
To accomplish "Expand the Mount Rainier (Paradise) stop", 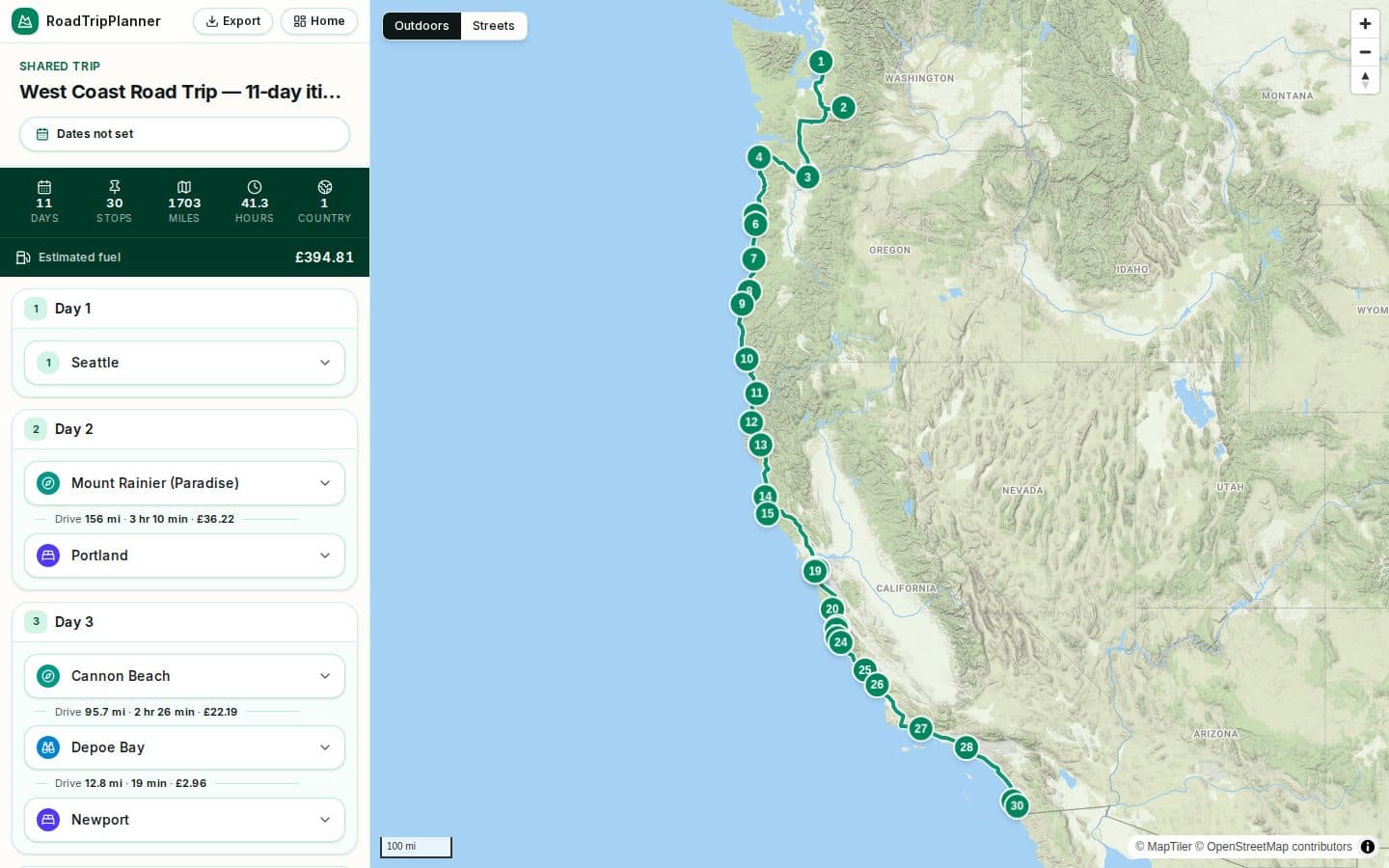I will [x=184, y=483].
